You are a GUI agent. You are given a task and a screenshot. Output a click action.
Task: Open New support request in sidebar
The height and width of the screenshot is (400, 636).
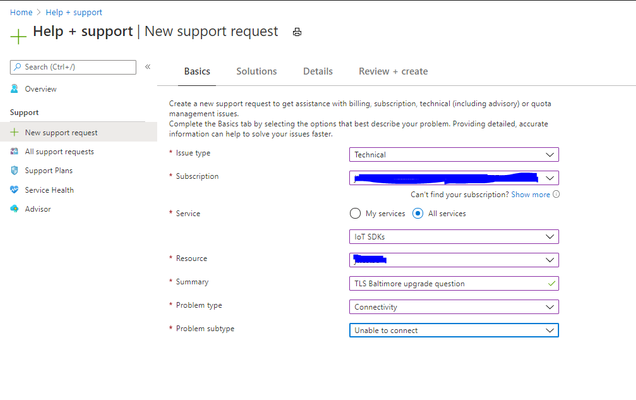tap(78, 132)
